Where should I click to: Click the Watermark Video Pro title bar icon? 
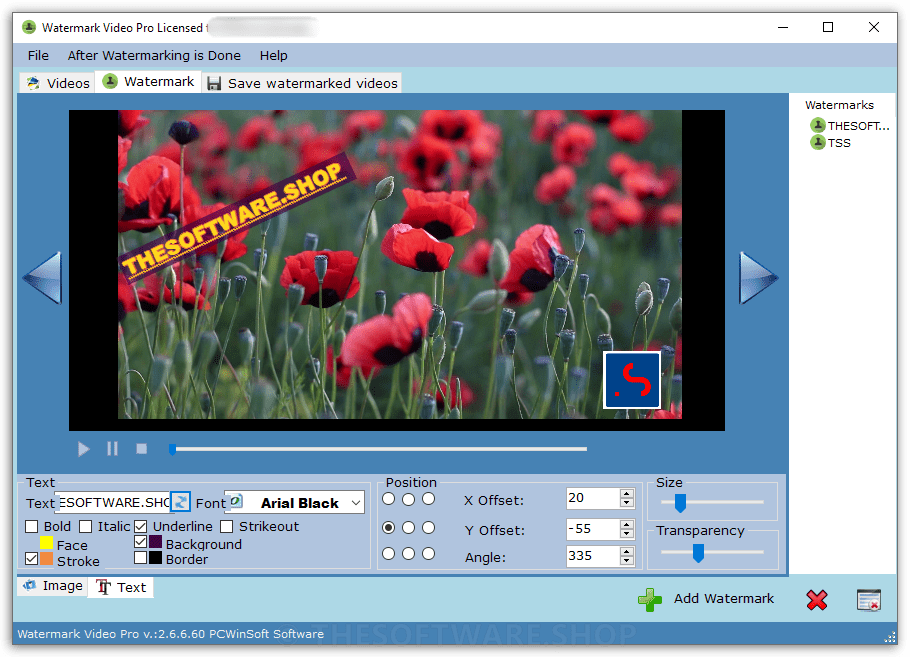point(29,27)
